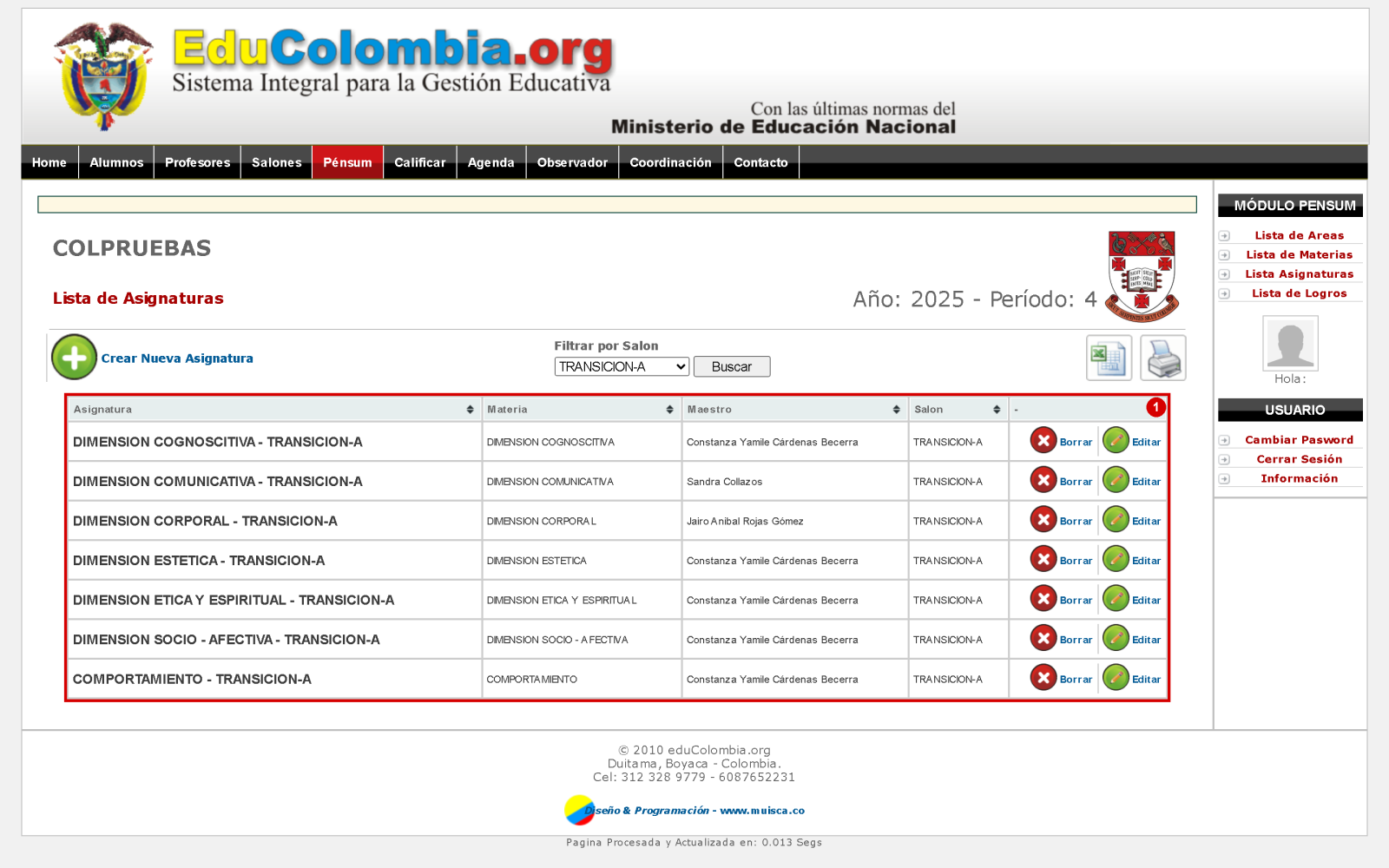Screen dimensions: 1389x868
Task: Click red Borrar icon for DIMENSION COGNOSCITIVA row
Action: tap(1043, 441)
